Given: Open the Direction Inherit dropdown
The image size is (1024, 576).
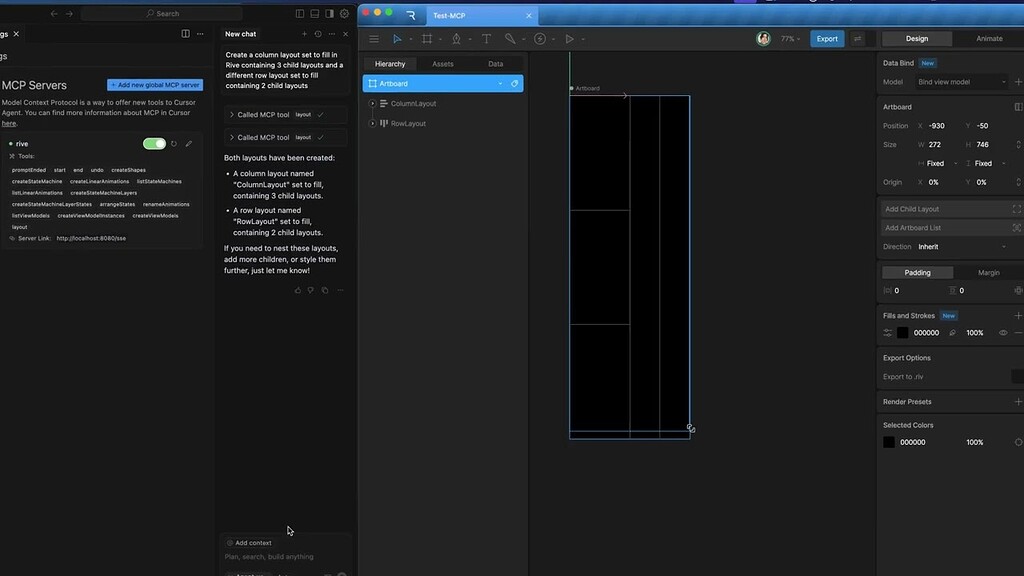Looking at the screenshot, I should pyautogui.click(x=960, y=246).
